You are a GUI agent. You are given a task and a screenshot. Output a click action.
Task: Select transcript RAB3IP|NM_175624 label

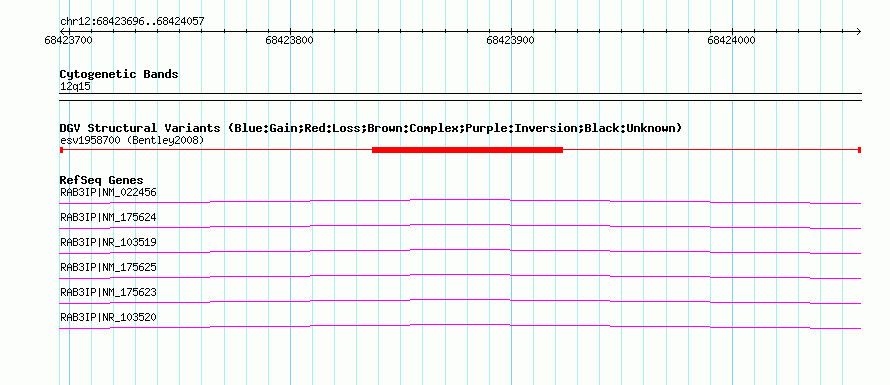tap(108, 217)
